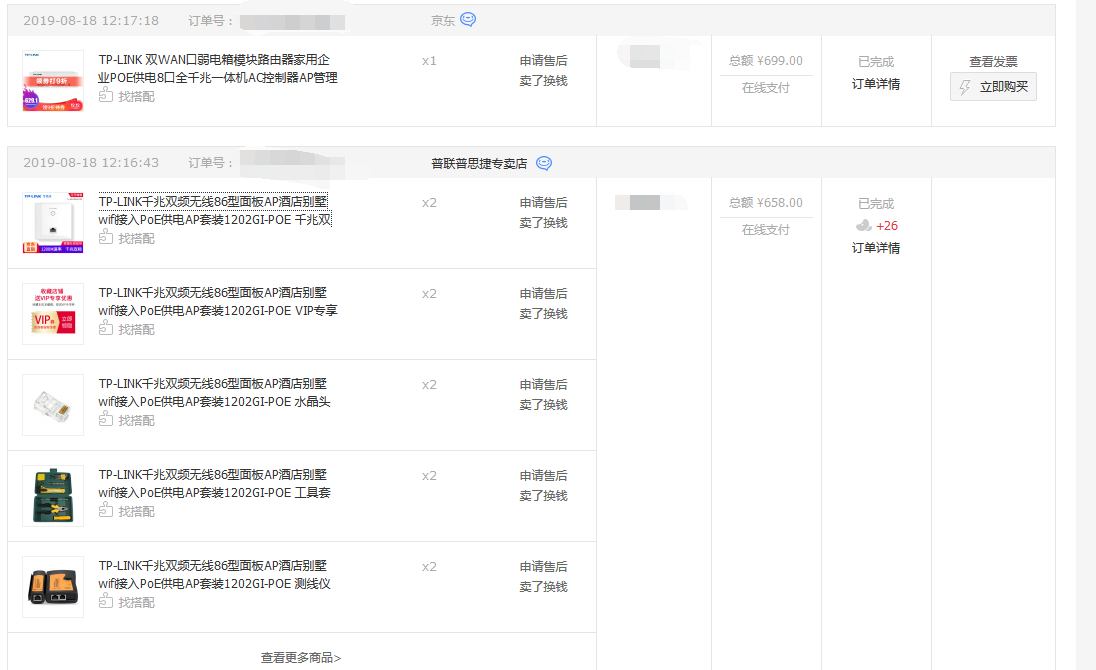
Task: Click 立即购买 button for ¥699.00 order
Action: coord(993,87)
